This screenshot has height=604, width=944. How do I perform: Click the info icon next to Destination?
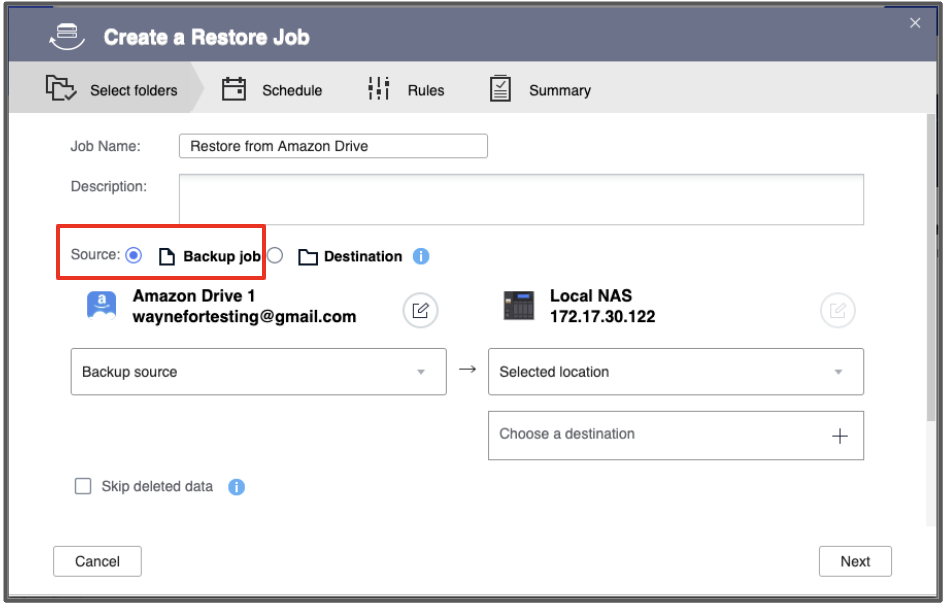(421, 256)
